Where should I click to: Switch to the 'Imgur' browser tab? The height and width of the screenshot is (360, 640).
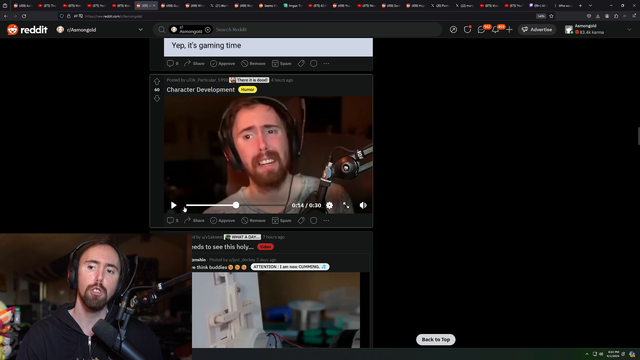(x=293, y=5)
